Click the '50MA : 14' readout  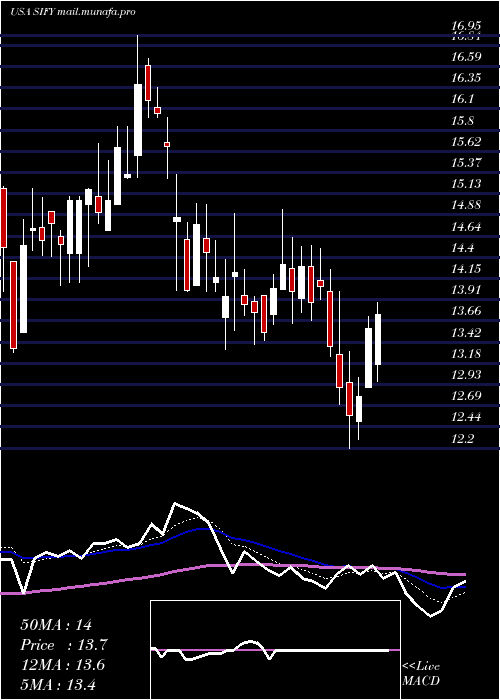(56, 625)
